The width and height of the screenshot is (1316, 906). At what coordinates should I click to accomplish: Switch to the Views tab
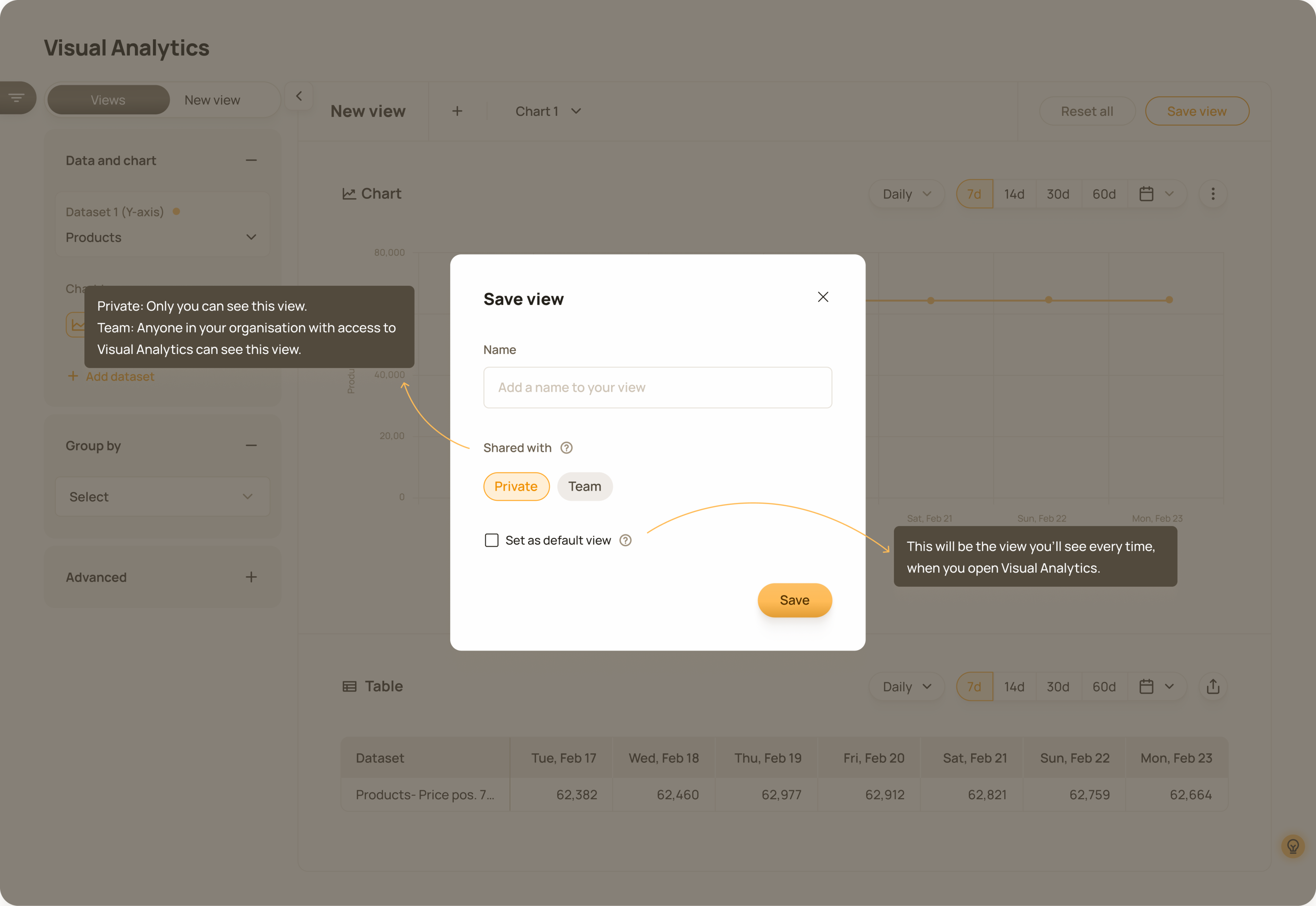[108, 100]
